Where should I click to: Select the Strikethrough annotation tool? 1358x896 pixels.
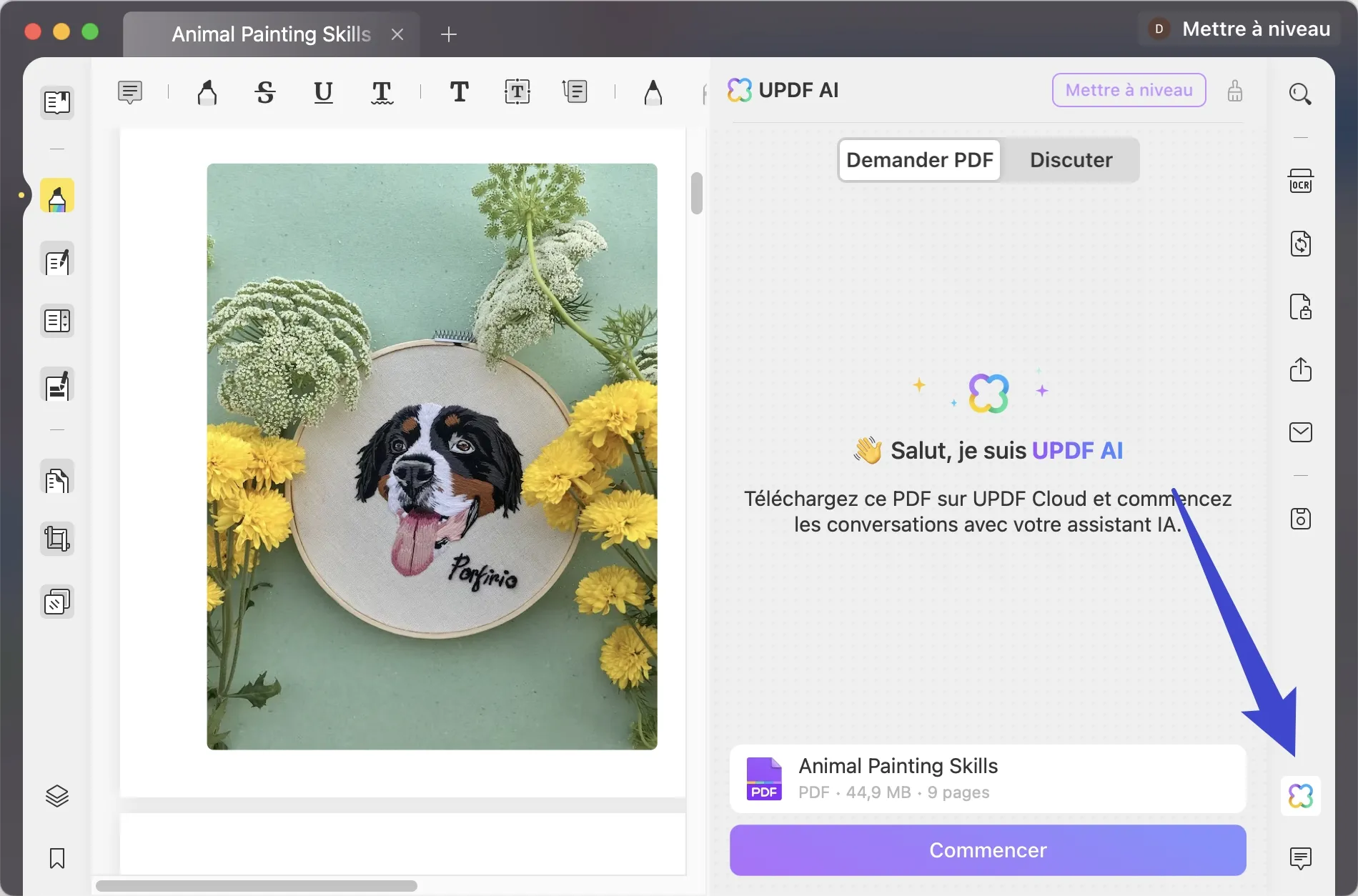(x=264, y=92)
